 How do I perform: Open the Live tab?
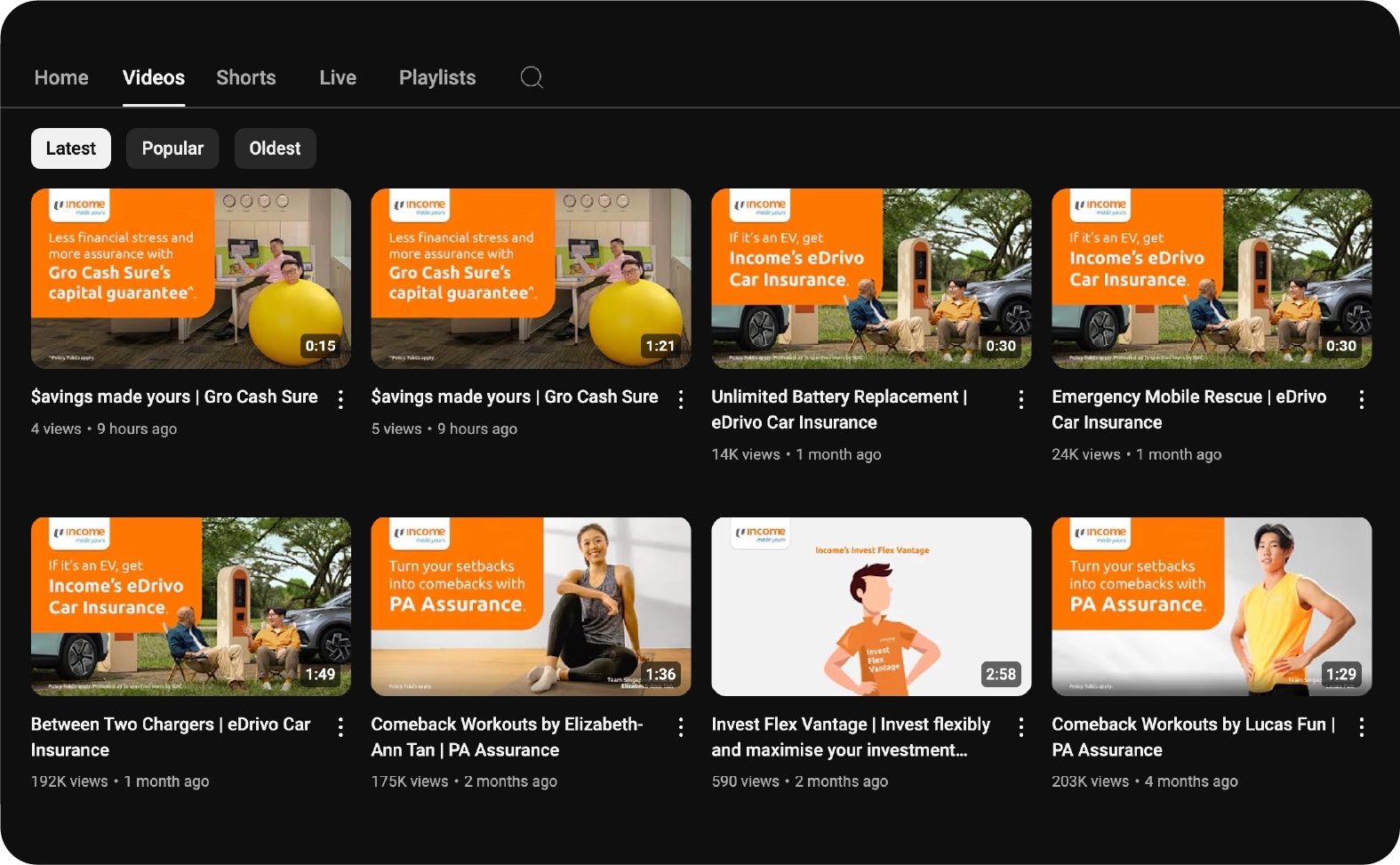pyautogui.click(x=338, y=77)
